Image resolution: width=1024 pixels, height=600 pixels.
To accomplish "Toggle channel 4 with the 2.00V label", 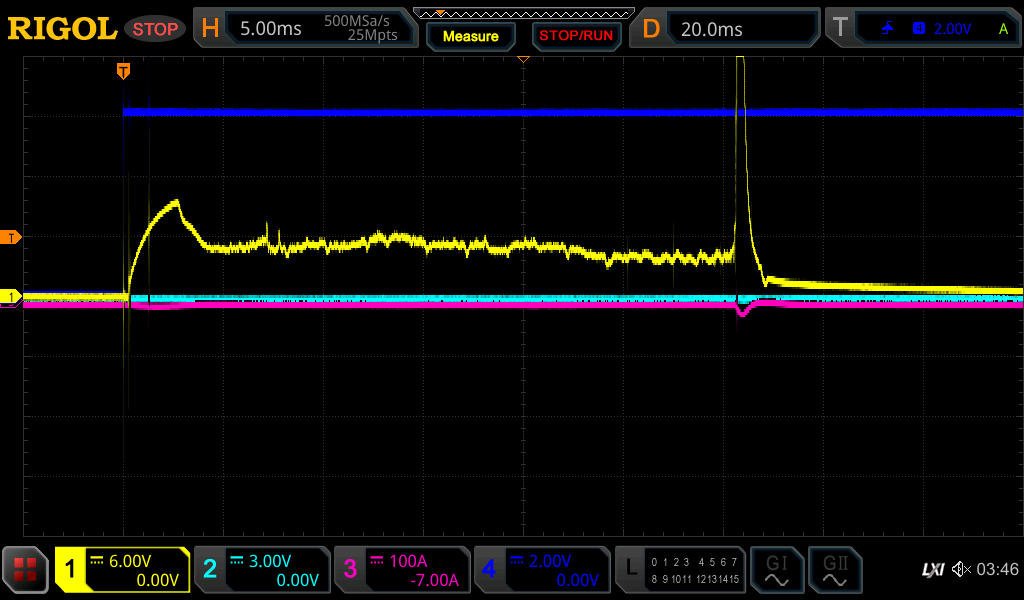I will (x=542, y=570).
